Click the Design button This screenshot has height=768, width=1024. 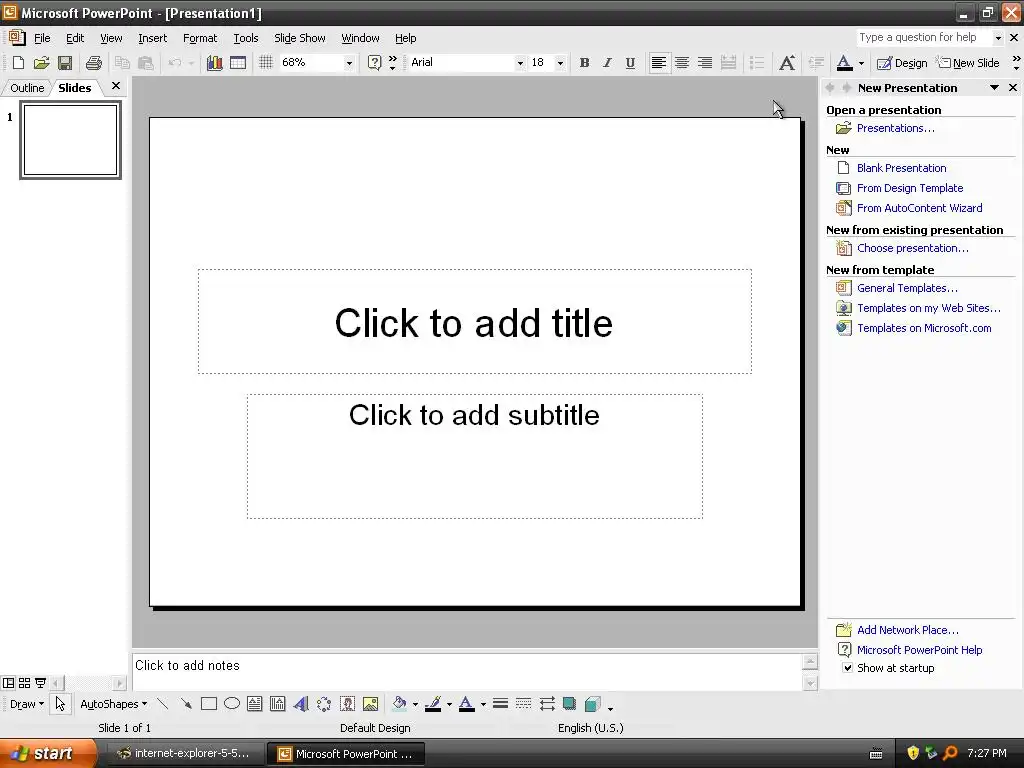[902, 63]
